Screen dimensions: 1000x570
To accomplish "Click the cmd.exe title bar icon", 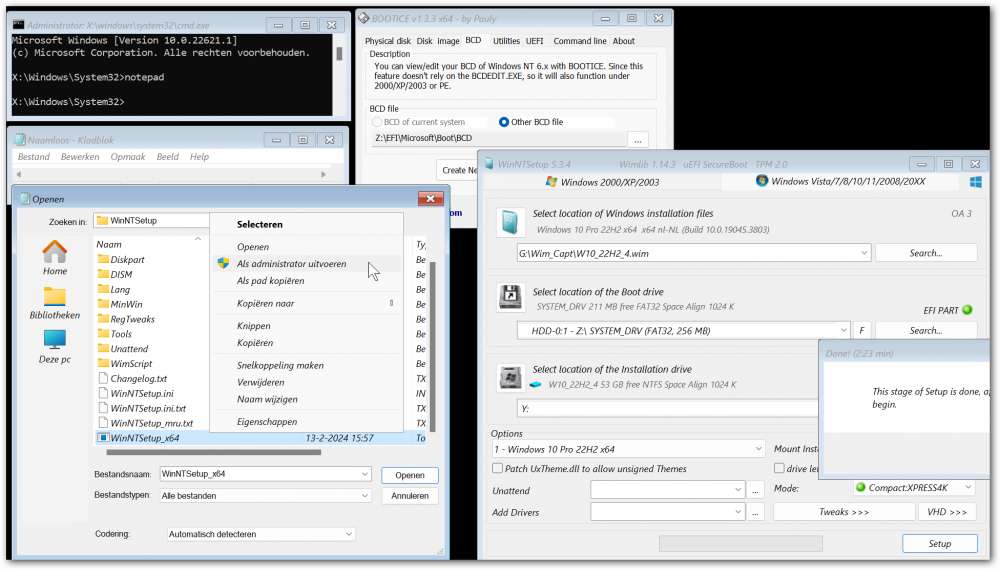I will 18,25.
